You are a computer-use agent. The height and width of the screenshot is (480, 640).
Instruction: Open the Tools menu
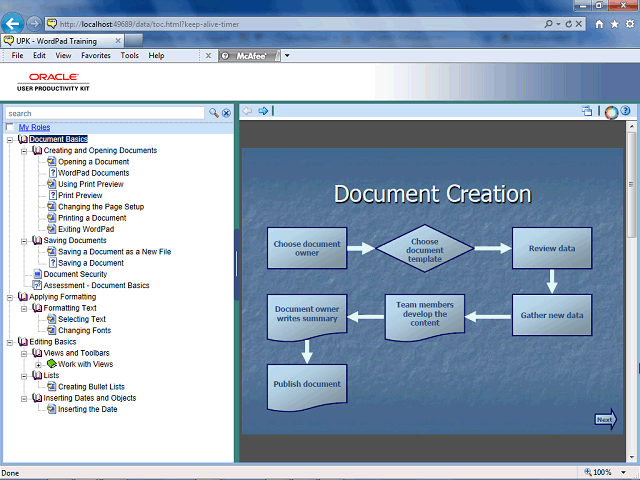pyautogui.click(x=129, y=56)
